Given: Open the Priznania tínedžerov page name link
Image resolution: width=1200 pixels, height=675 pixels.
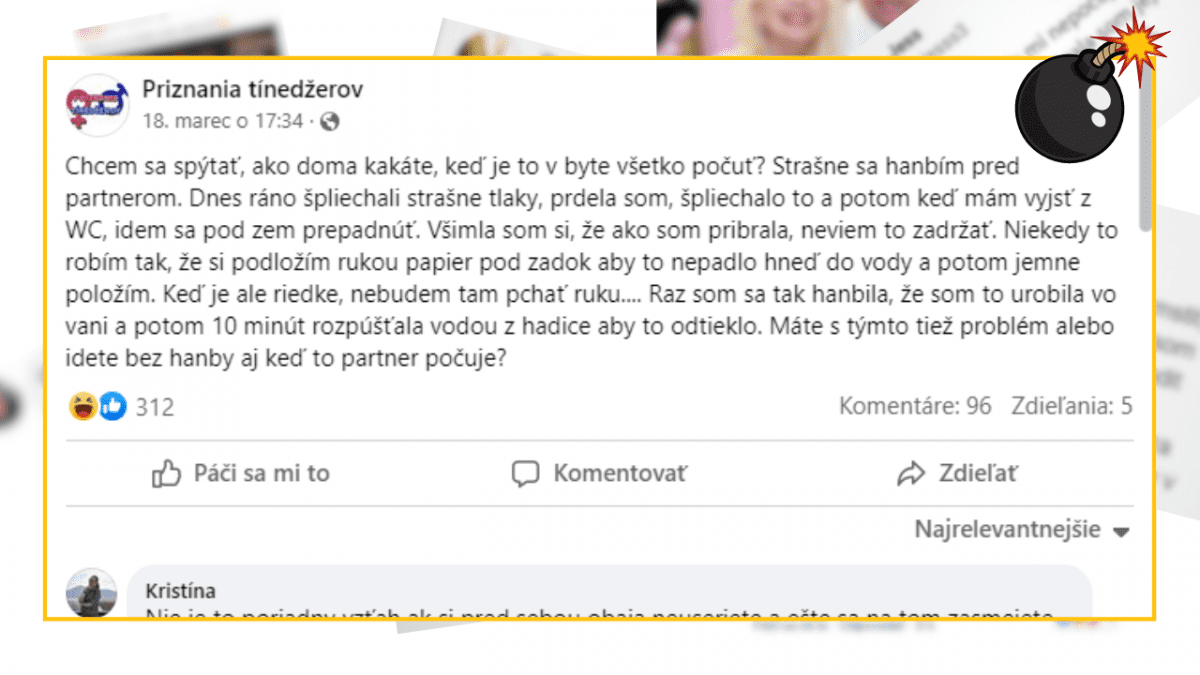Looking at the screenshot, I should [x=252, y=90].
